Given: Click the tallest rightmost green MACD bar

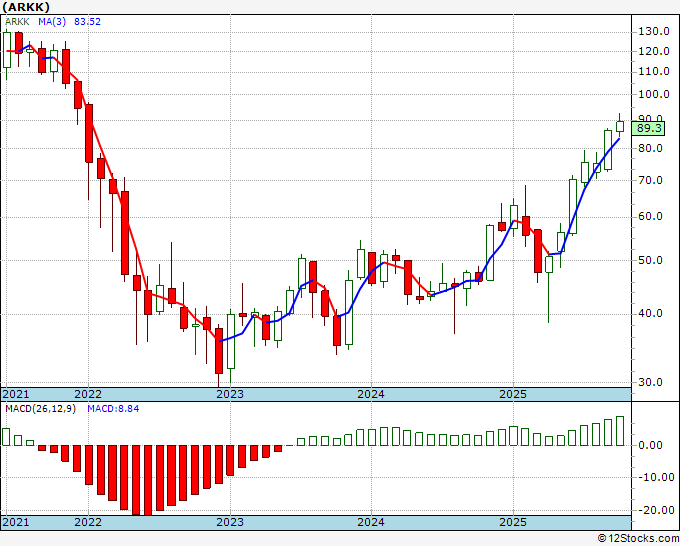Looking at the screenshot, I should (x=620, y=431).
